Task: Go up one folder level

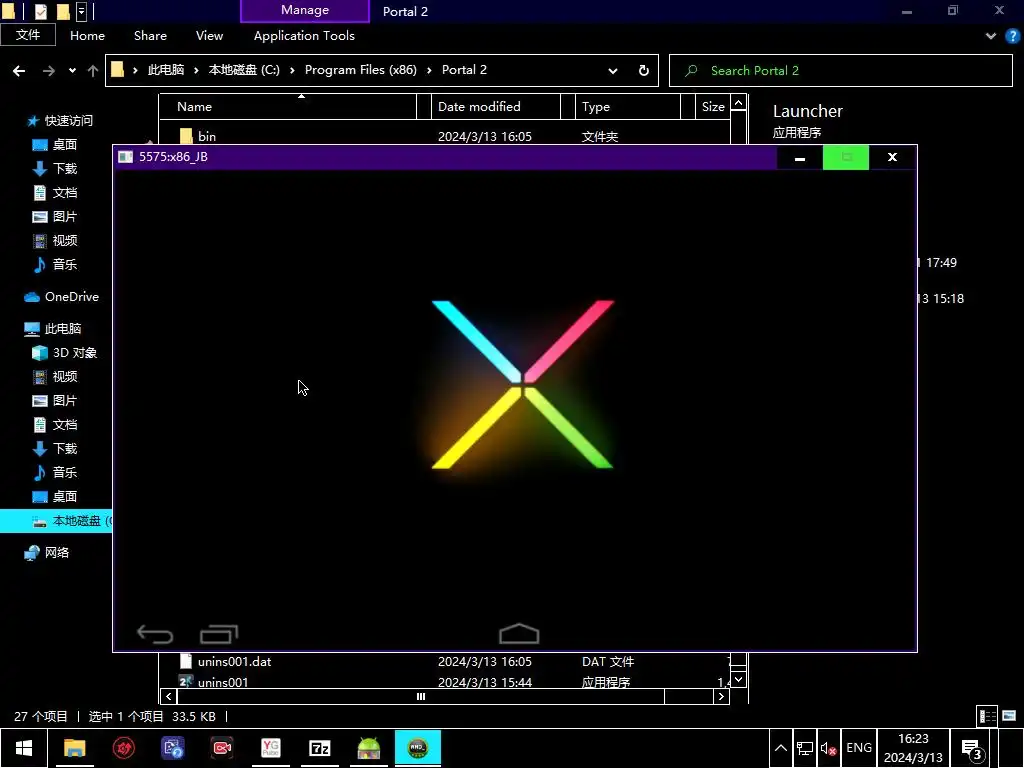Action: coord(93,71)
